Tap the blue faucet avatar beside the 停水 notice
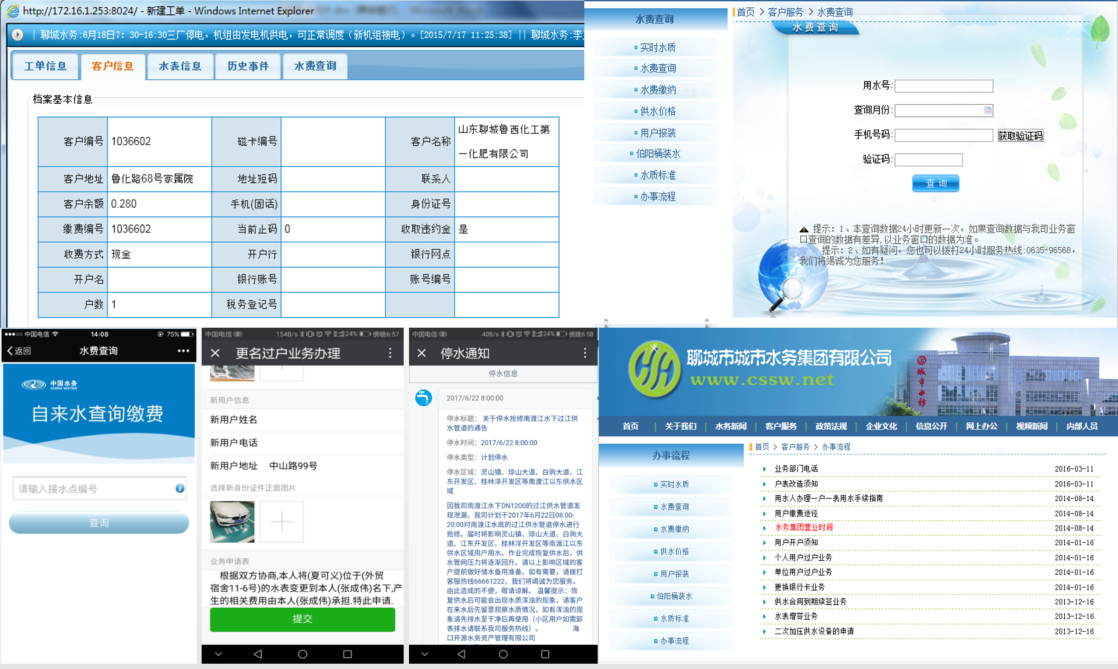This screenshot has height=669, width=1118. (x=424, y=398)
